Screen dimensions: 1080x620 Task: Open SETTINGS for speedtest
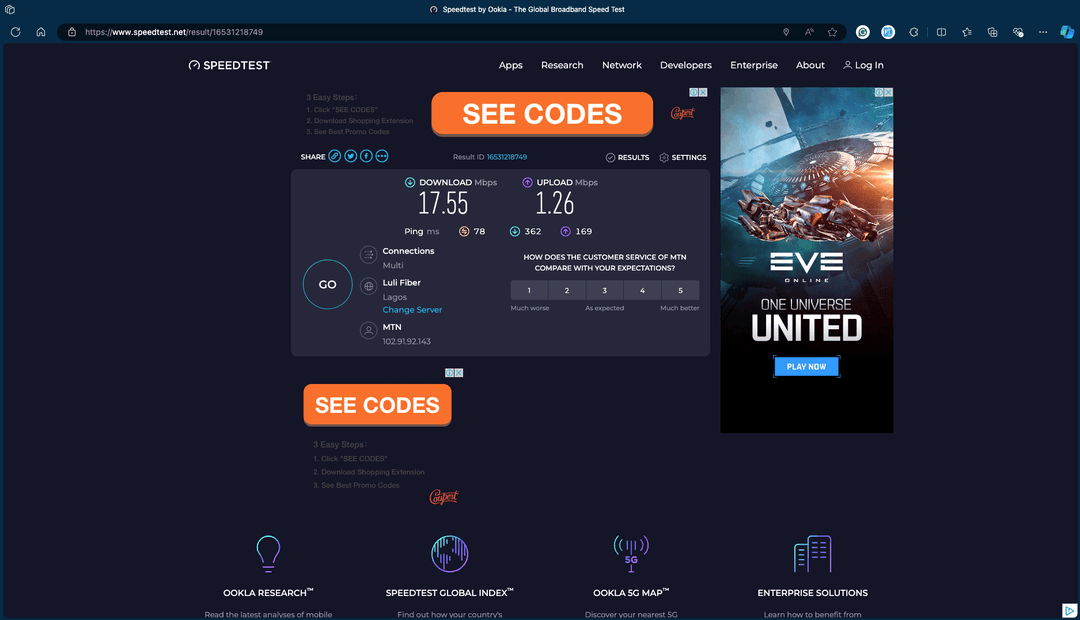click(683, 157)
